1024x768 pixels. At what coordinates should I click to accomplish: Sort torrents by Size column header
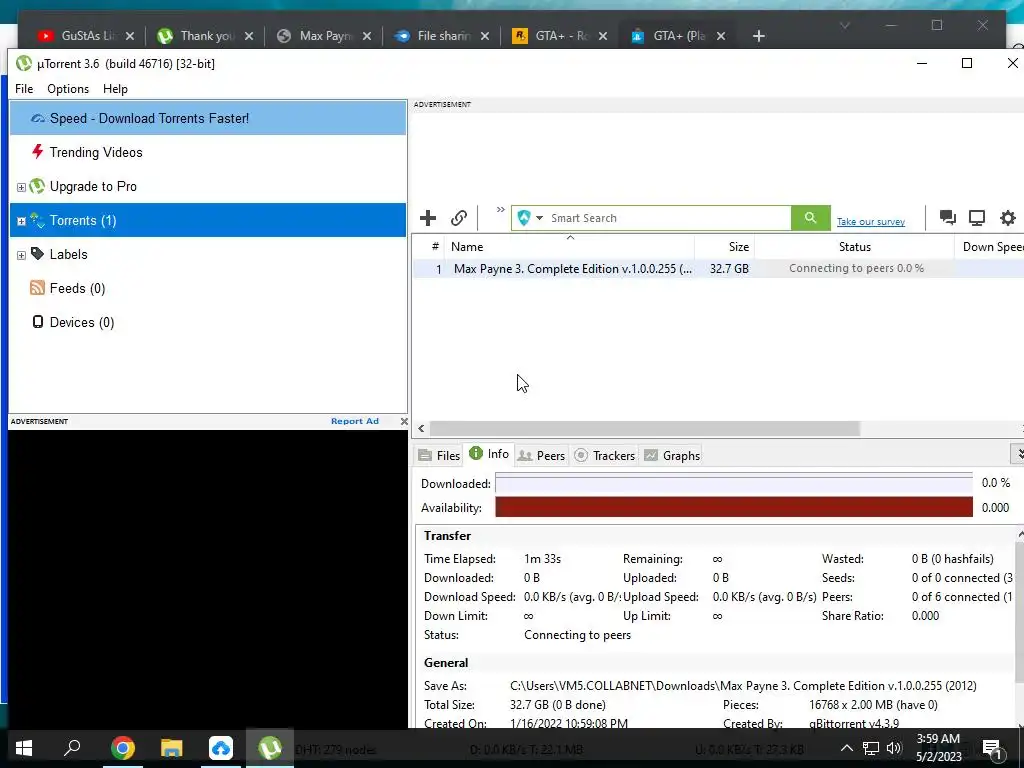click(724, 247)
